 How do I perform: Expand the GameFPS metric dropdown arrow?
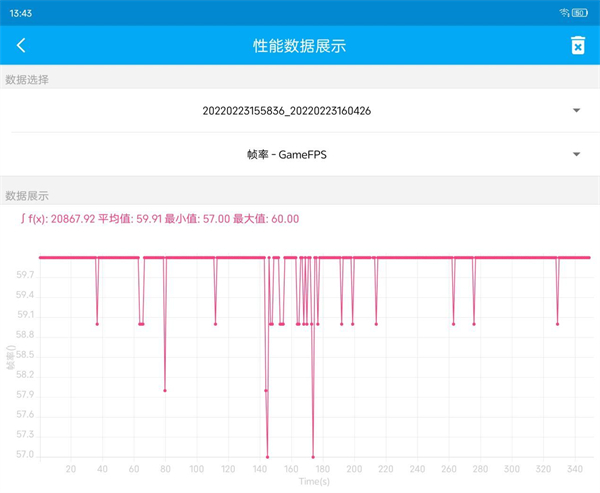click(576, 154)
